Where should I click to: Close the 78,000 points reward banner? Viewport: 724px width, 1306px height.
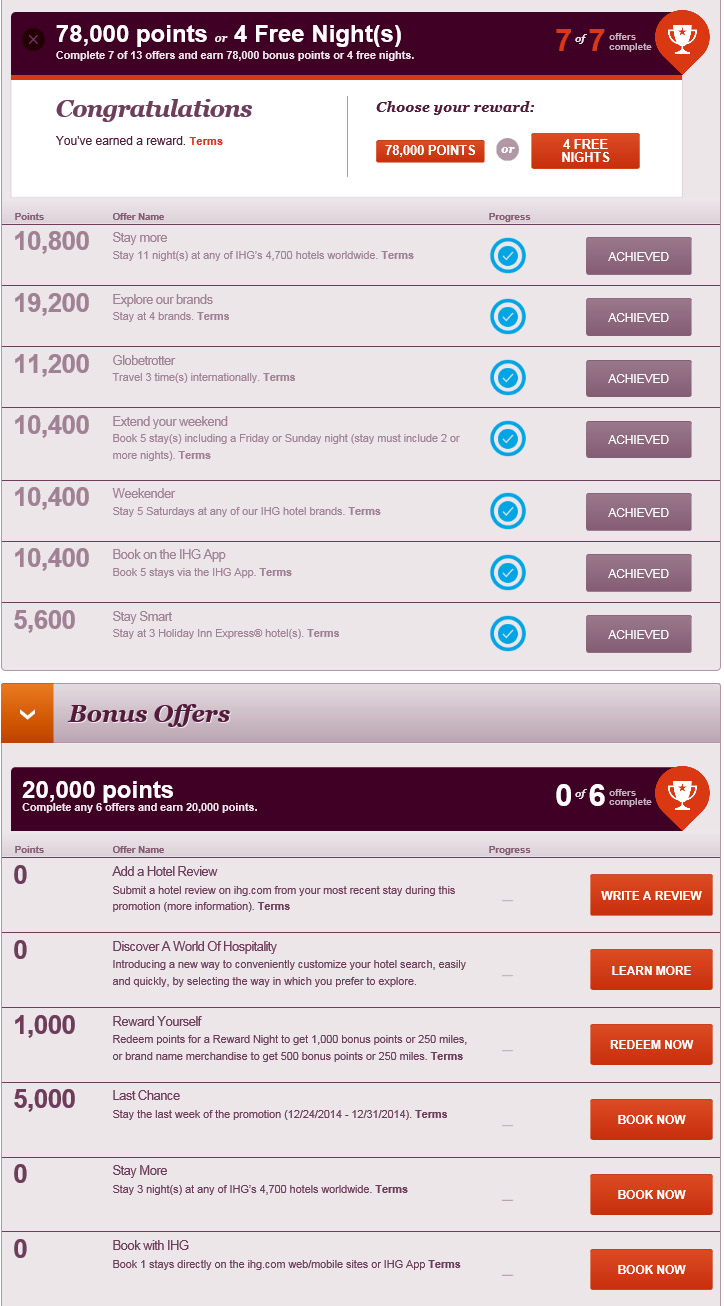click(x=34, y=40)
